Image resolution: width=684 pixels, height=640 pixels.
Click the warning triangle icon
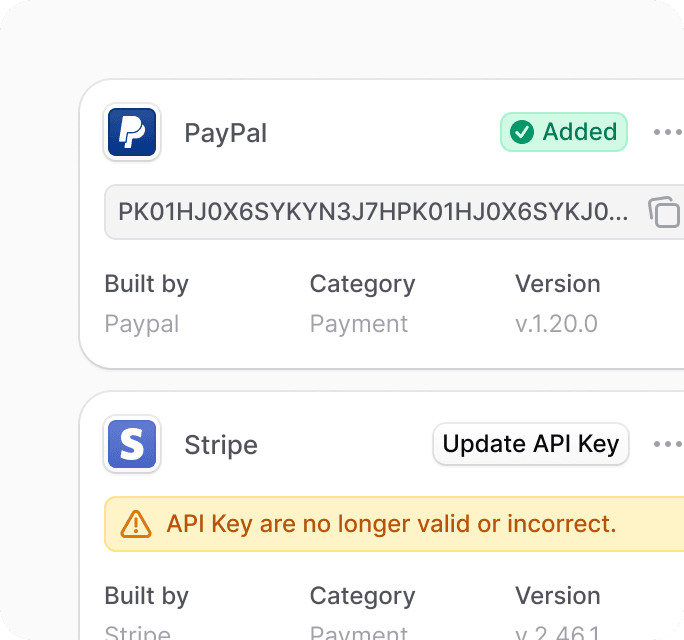[136, 524]
